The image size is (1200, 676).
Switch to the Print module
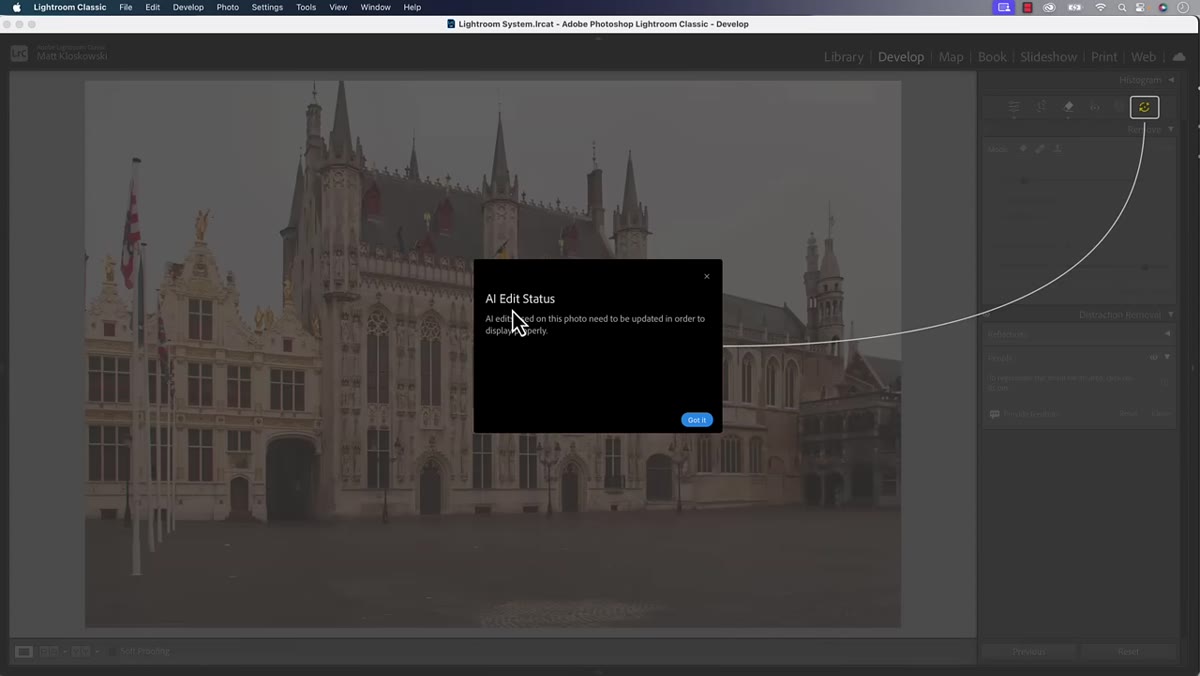click(1104, 57)
